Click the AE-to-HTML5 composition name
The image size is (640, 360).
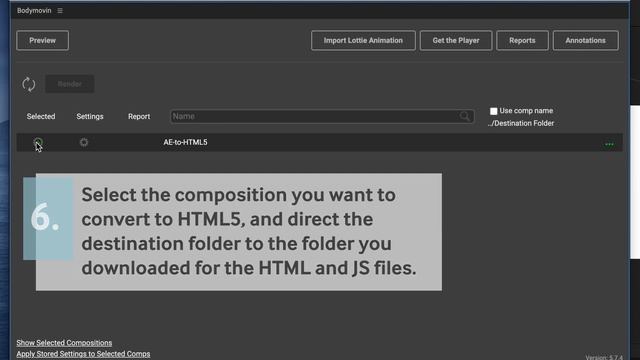tap(185, 142)
